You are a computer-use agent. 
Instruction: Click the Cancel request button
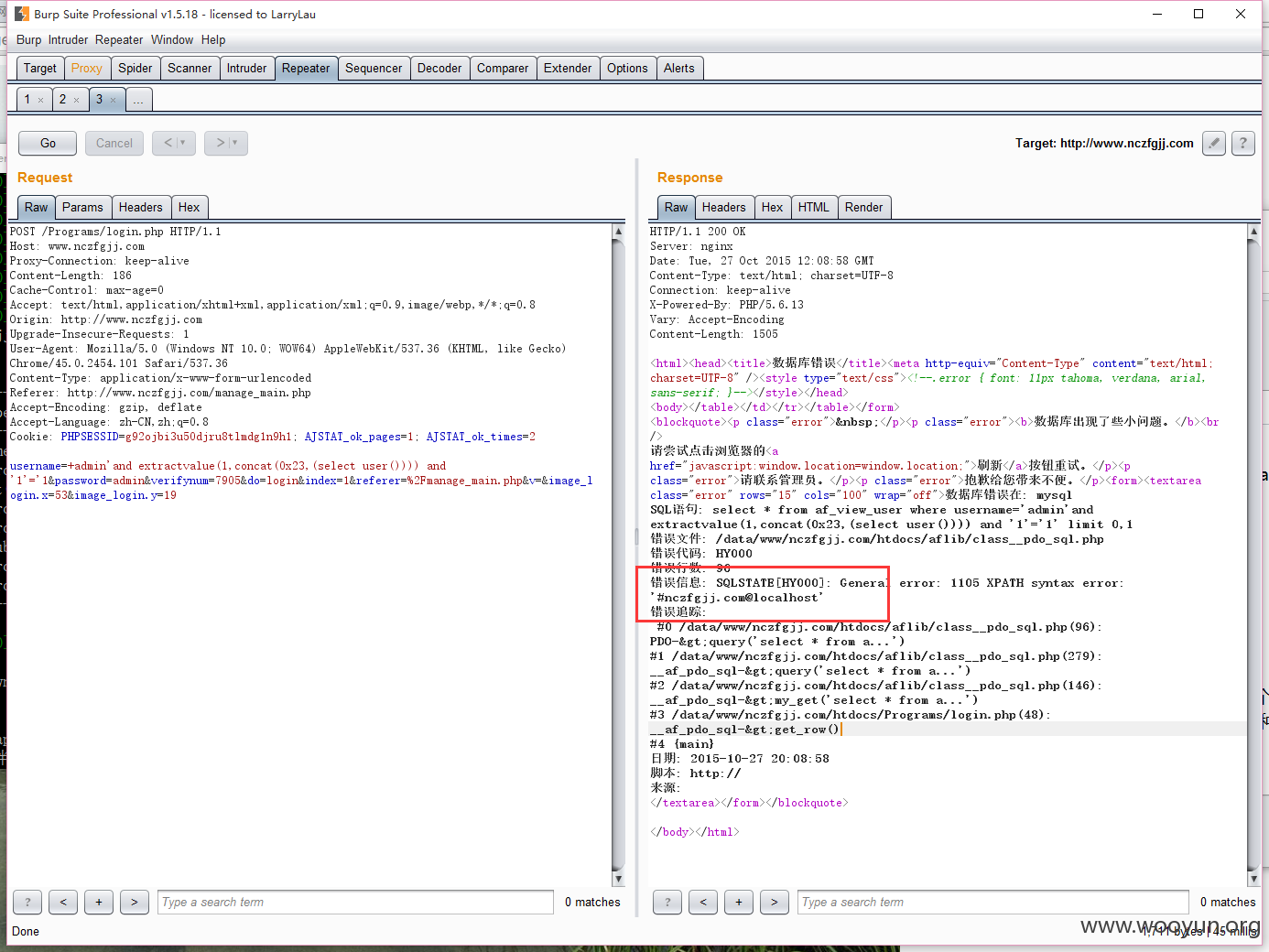(114, 143)
